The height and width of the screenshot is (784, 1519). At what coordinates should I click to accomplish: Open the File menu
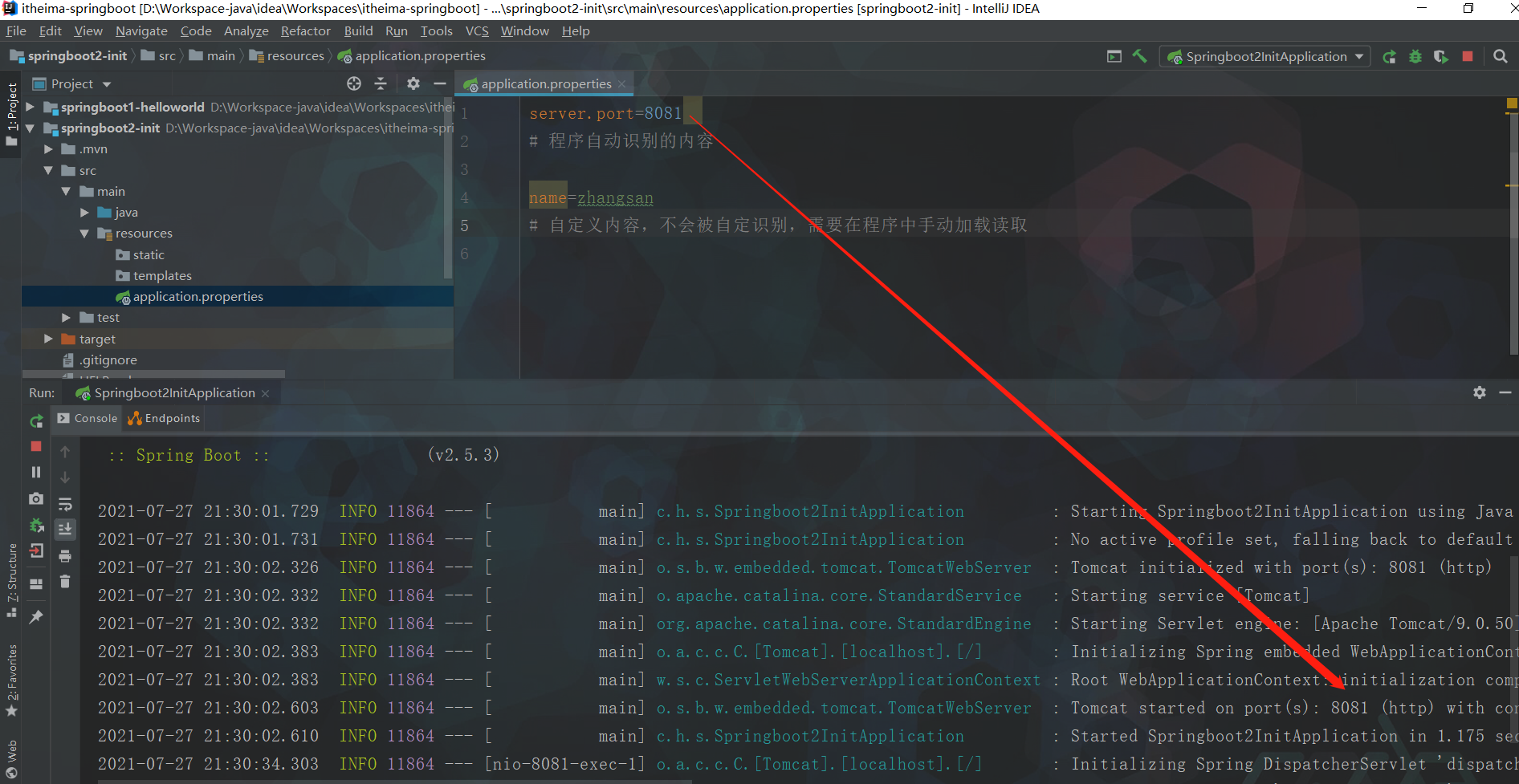click(16, 30)
